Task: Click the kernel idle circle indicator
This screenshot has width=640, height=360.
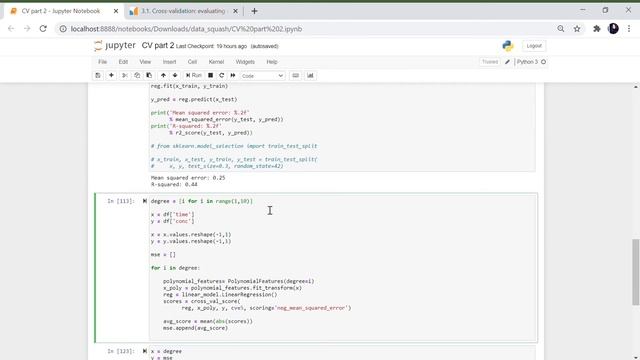Action: (x=543, y=62)
